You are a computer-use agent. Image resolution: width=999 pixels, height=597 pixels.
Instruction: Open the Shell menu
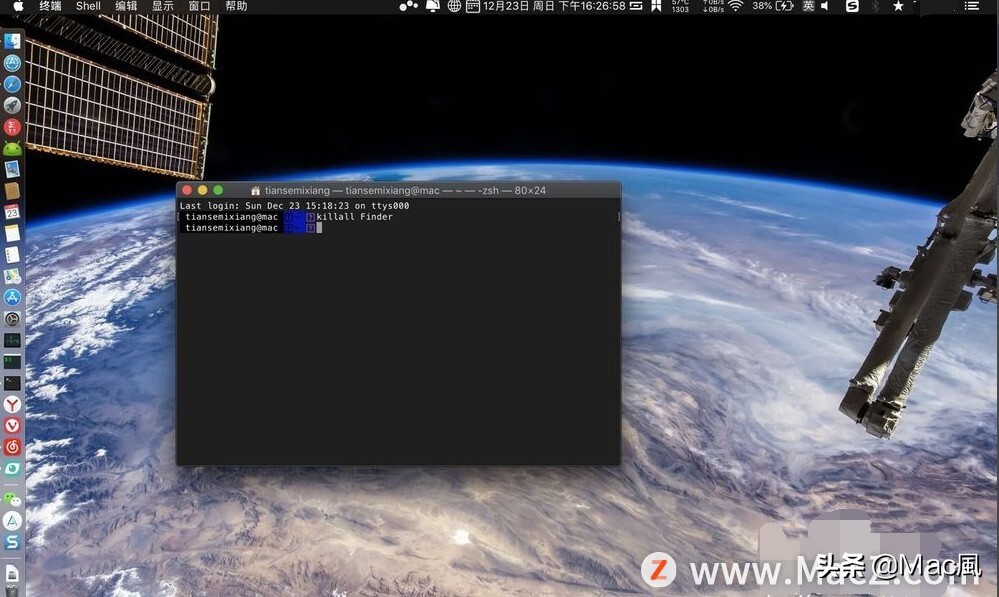[88, 6]
